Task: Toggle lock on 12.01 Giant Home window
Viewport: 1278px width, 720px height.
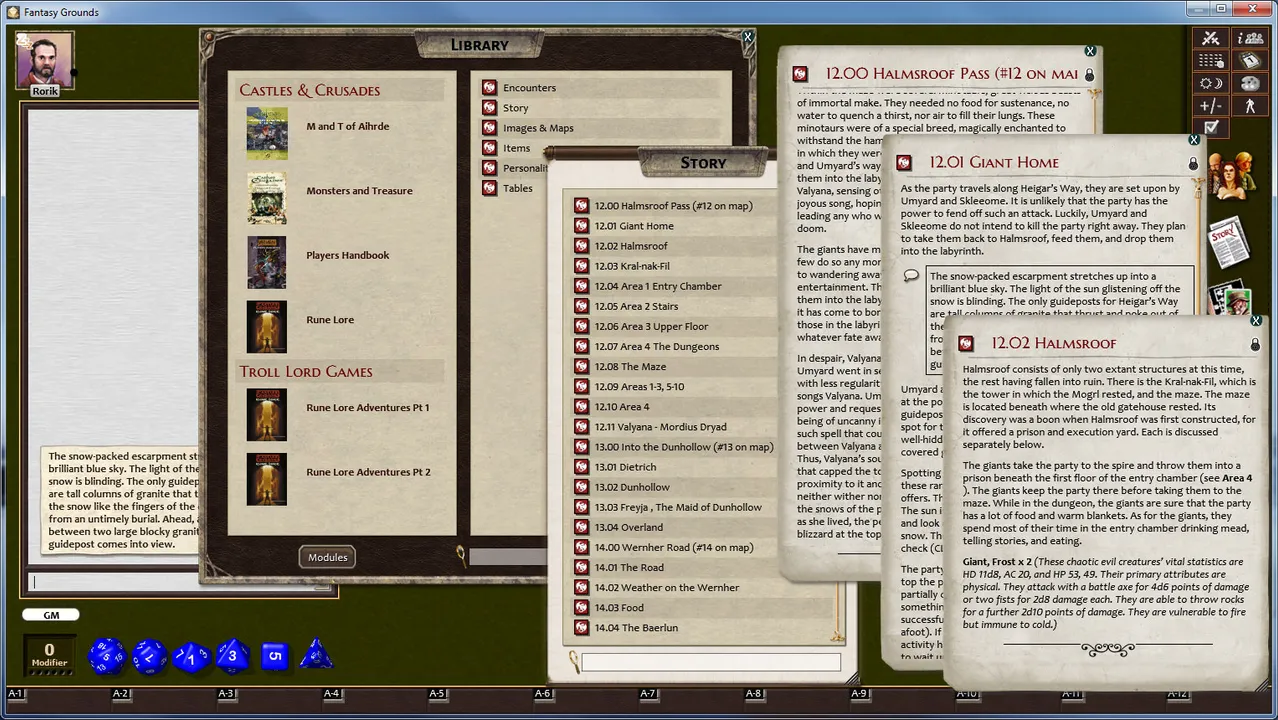Action: [1193, 164]
